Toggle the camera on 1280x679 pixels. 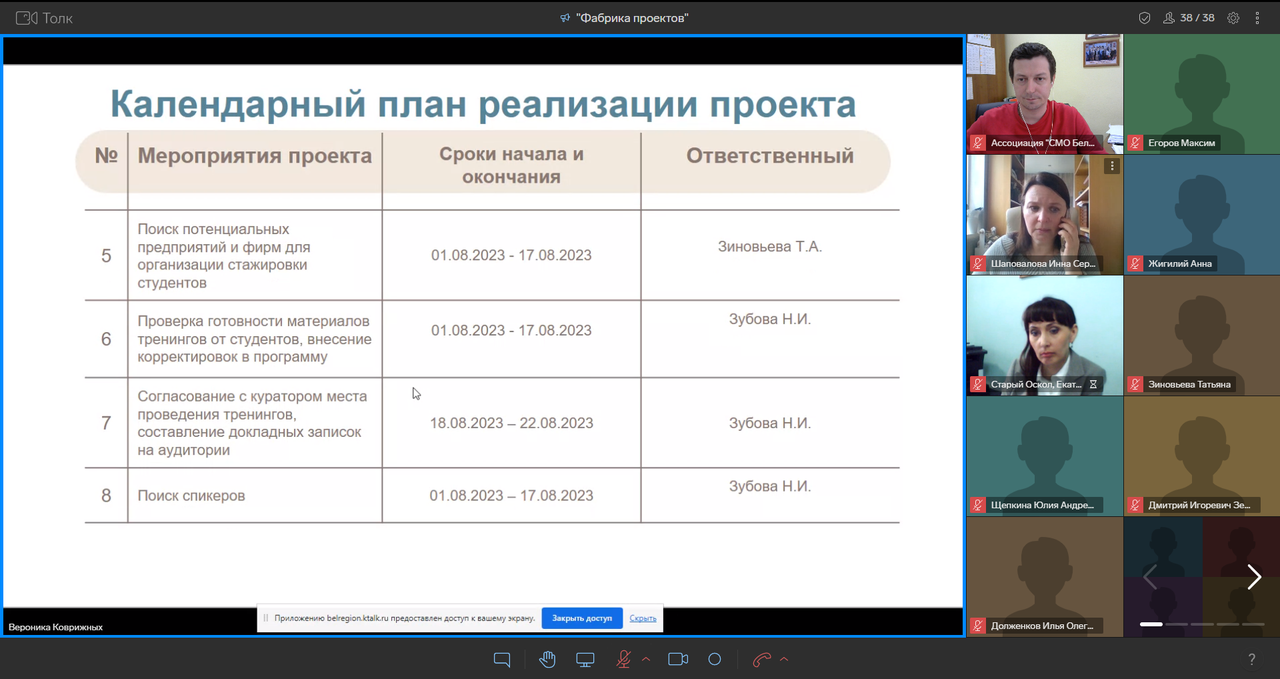coord(678,659)
